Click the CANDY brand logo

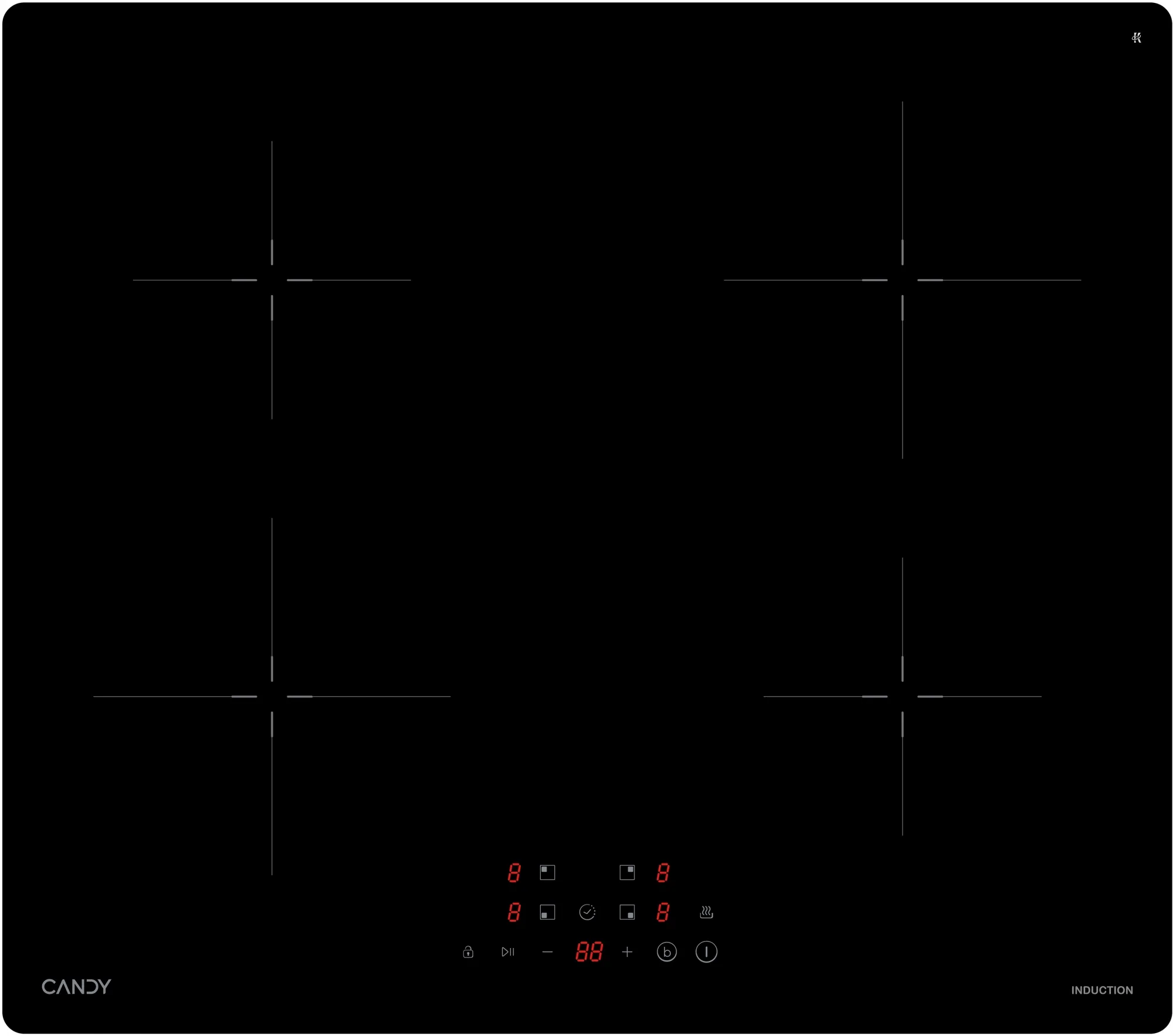coord(76,986)
